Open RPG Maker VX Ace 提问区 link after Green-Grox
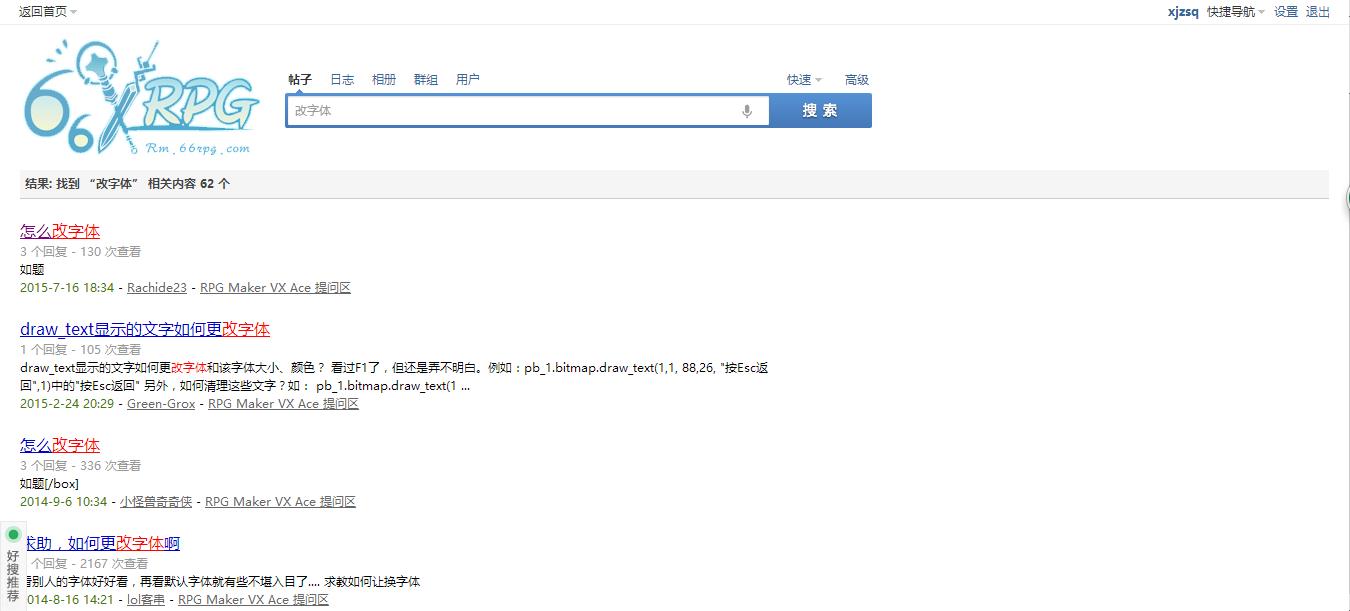Screen dimensions: 1350x611 (283, 404)
